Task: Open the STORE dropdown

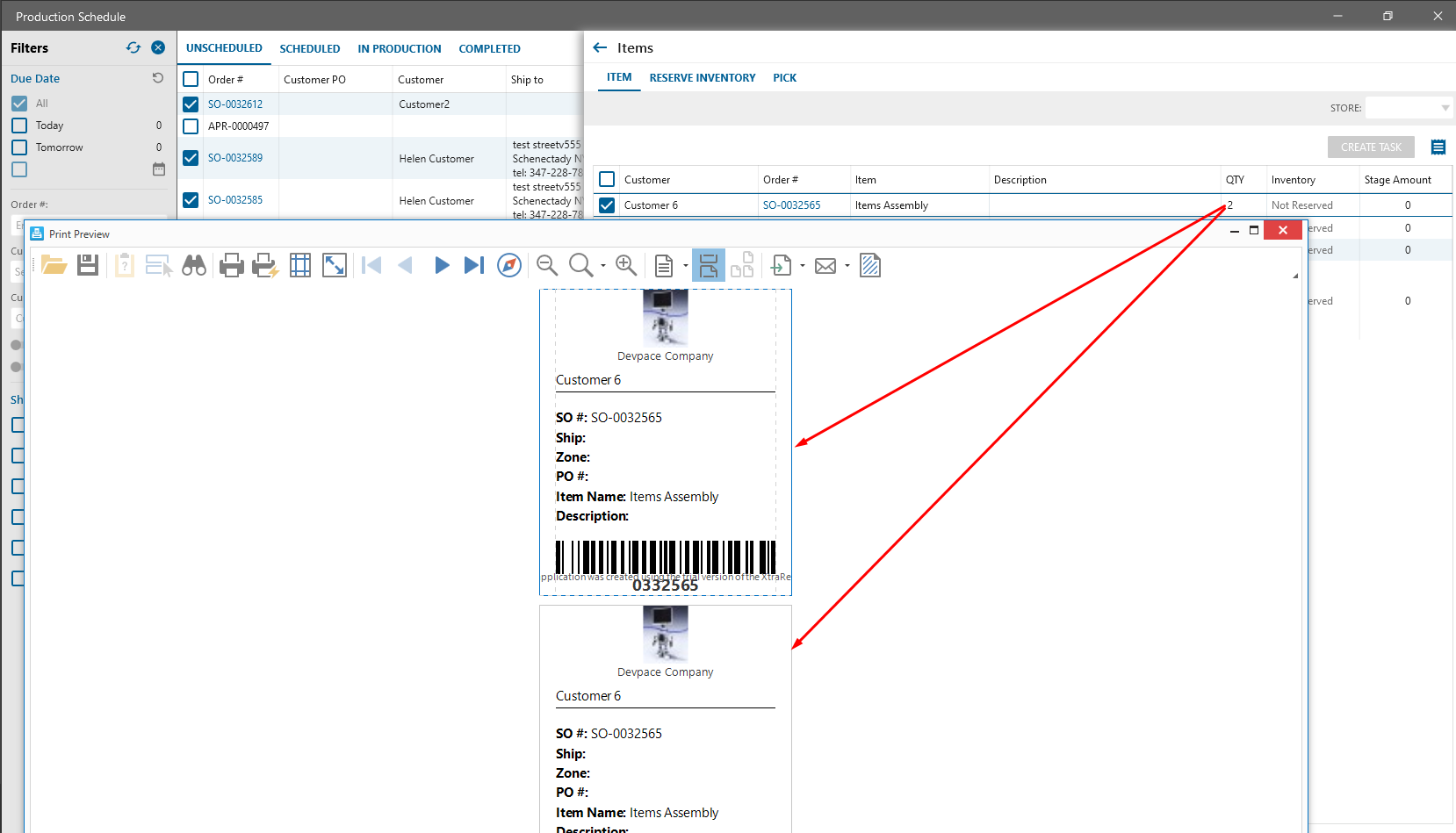Action: 1445,108
